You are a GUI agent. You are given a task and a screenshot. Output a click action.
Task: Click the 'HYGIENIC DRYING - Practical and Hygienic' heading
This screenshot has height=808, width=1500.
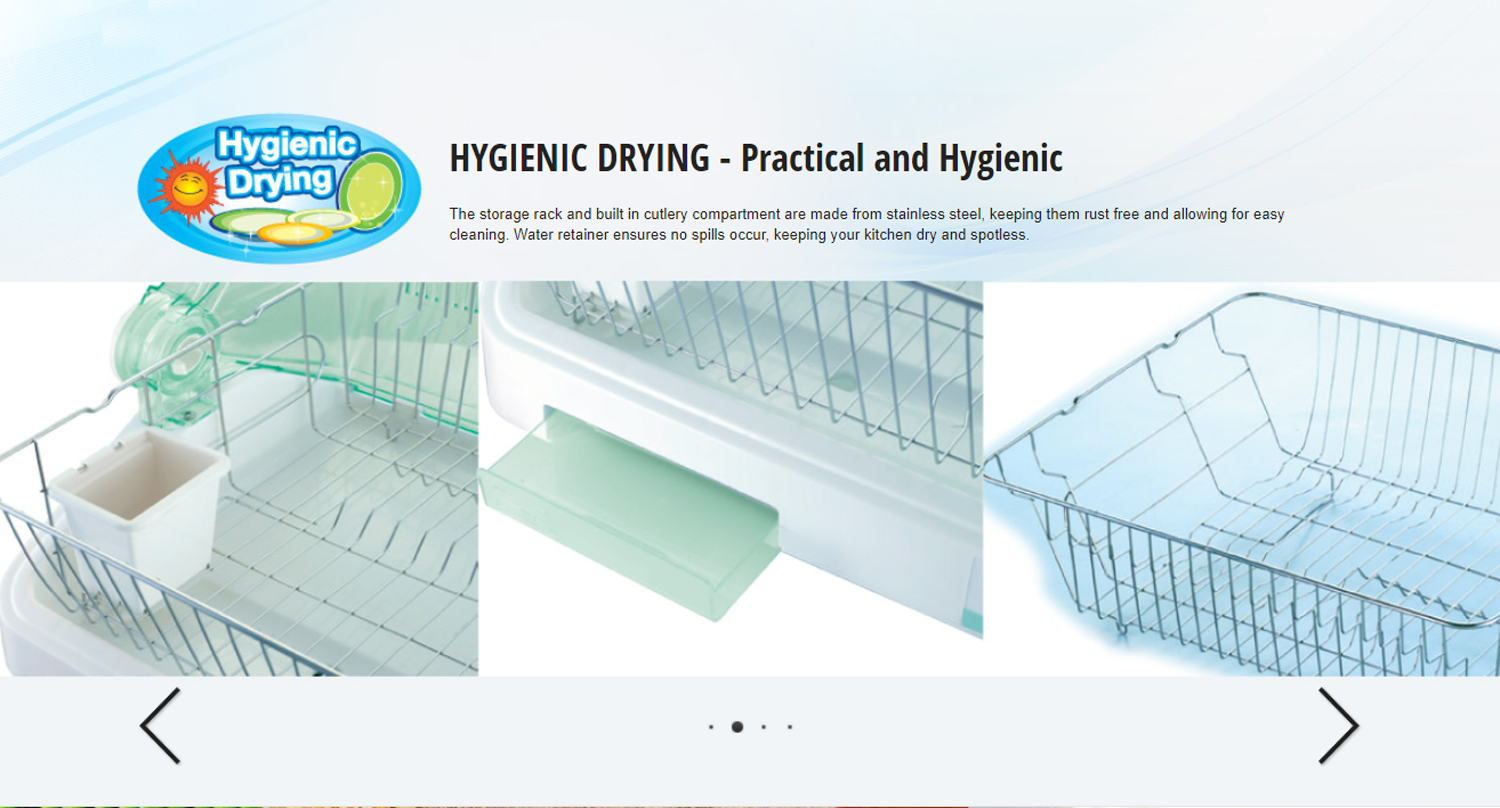(x=756, y=158)
